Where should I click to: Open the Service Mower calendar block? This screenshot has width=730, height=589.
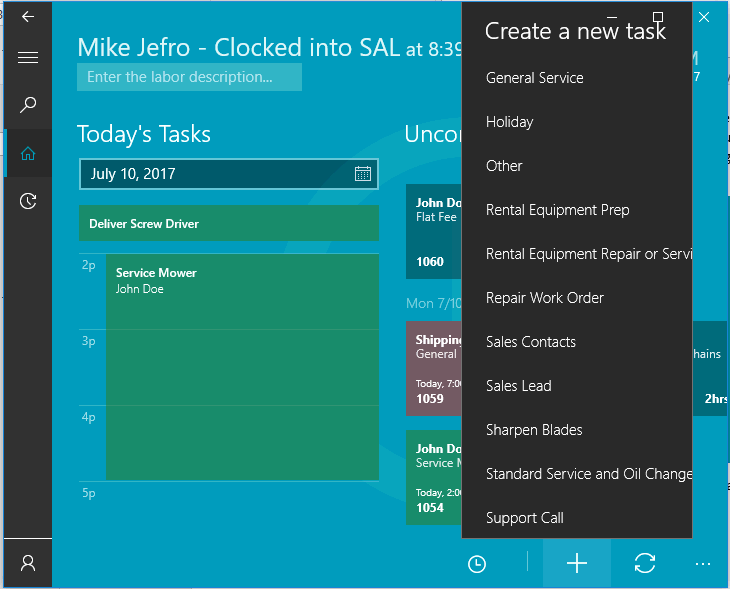[x=241, y=366]
